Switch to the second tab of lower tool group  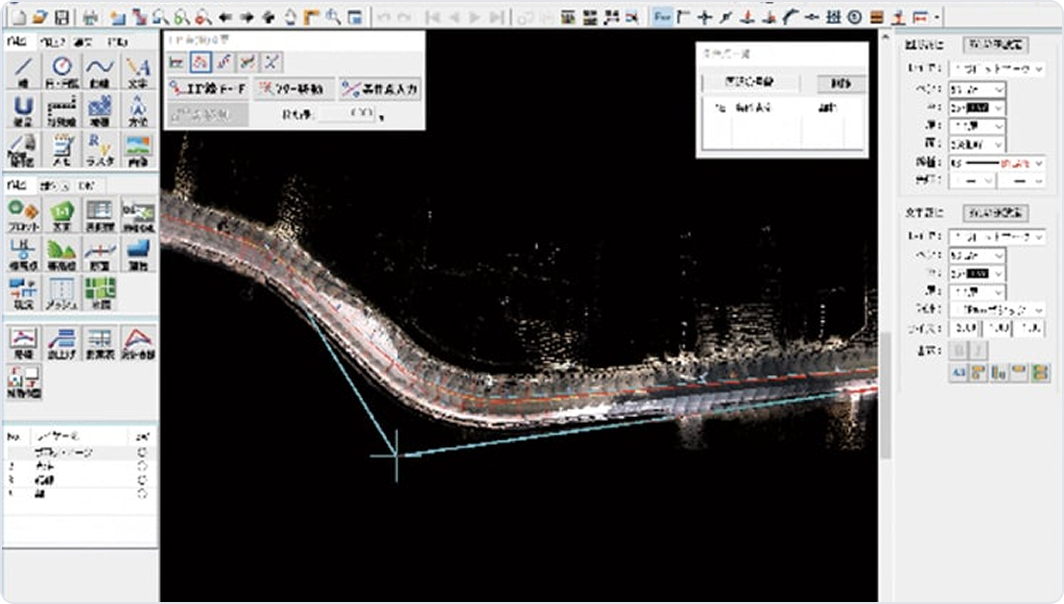pos(54,185)
